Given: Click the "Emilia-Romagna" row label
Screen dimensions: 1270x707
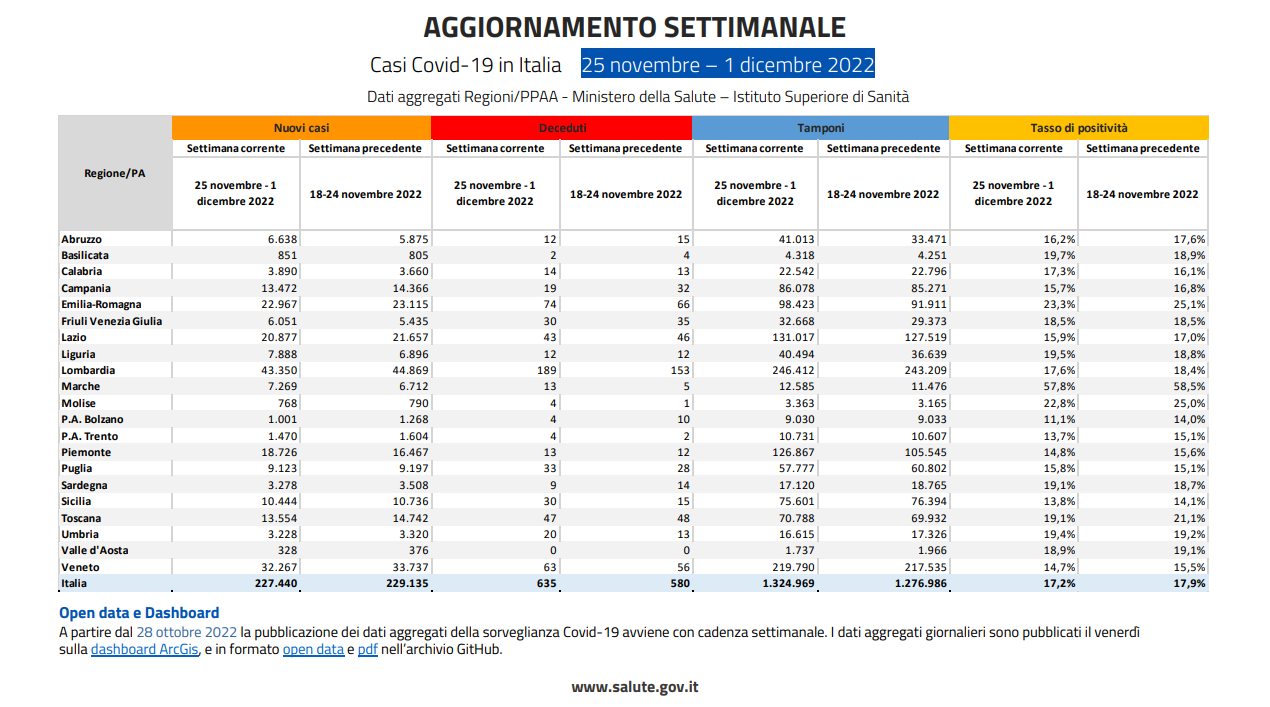Looking at the screenshot, I should point(101,304).
